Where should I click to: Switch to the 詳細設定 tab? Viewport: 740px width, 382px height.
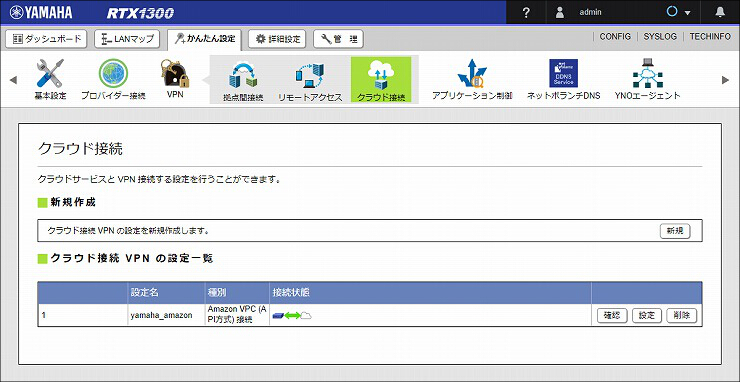[278, 39]
